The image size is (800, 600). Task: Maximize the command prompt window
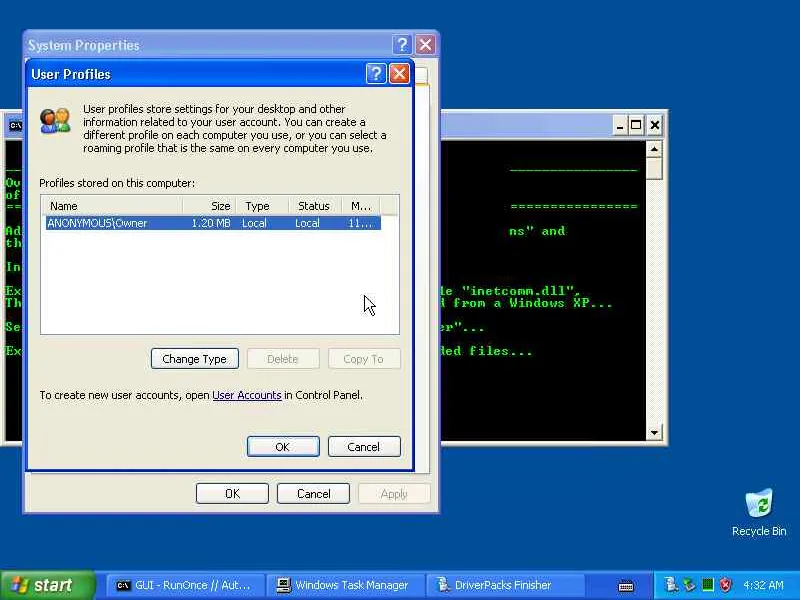tap(636, 125)
